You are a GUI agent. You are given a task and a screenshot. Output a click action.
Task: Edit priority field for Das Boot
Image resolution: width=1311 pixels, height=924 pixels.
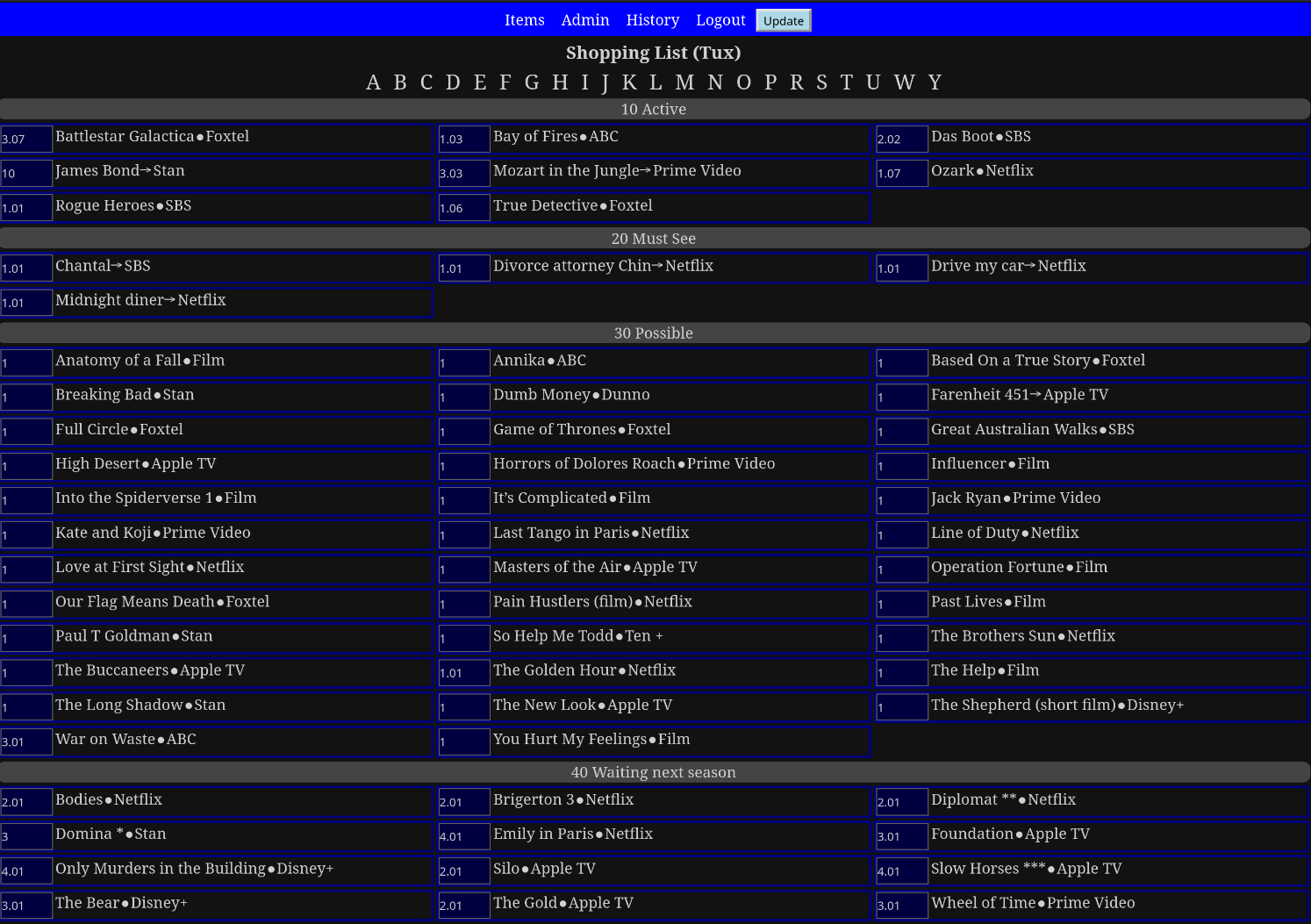[x=902, y=139]
